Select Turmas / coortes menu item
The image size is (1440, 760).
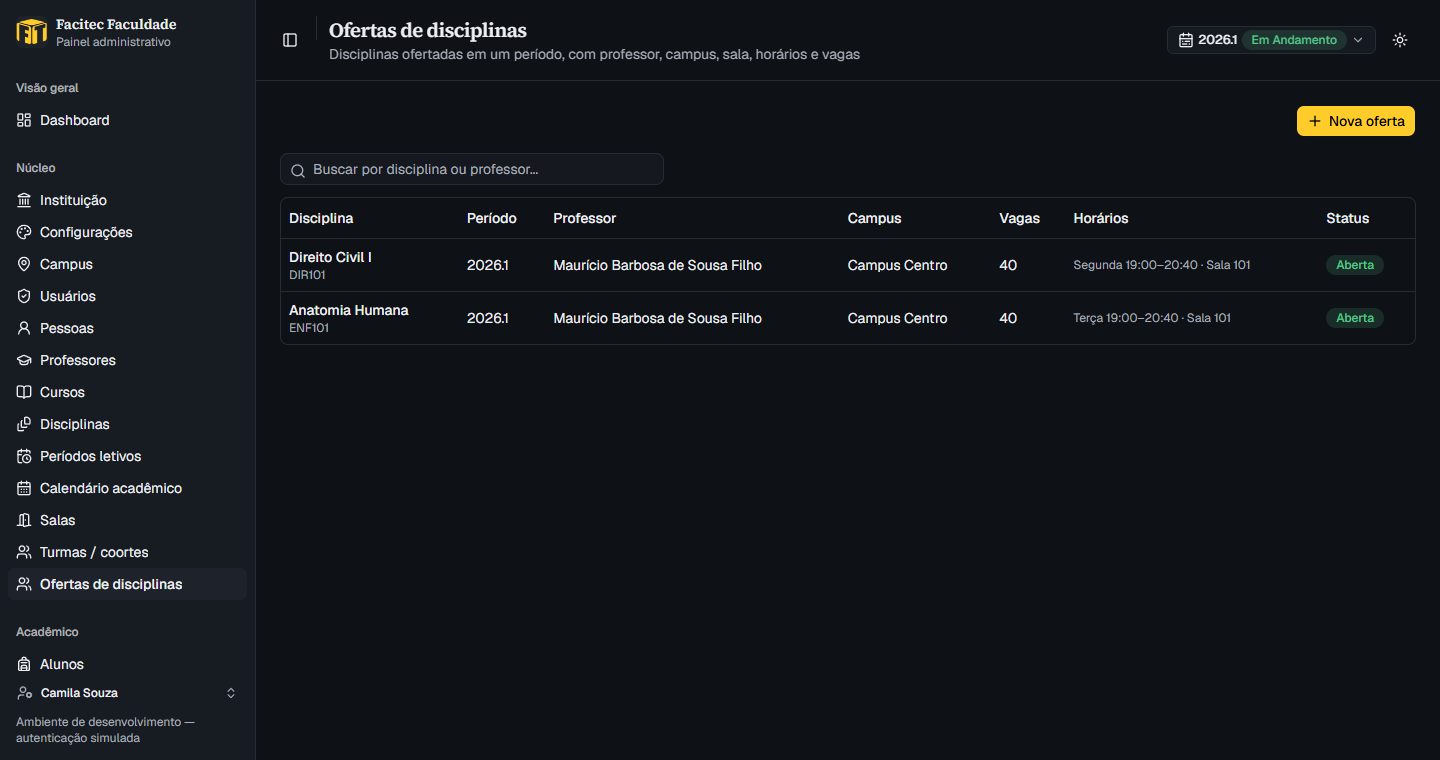127,552
